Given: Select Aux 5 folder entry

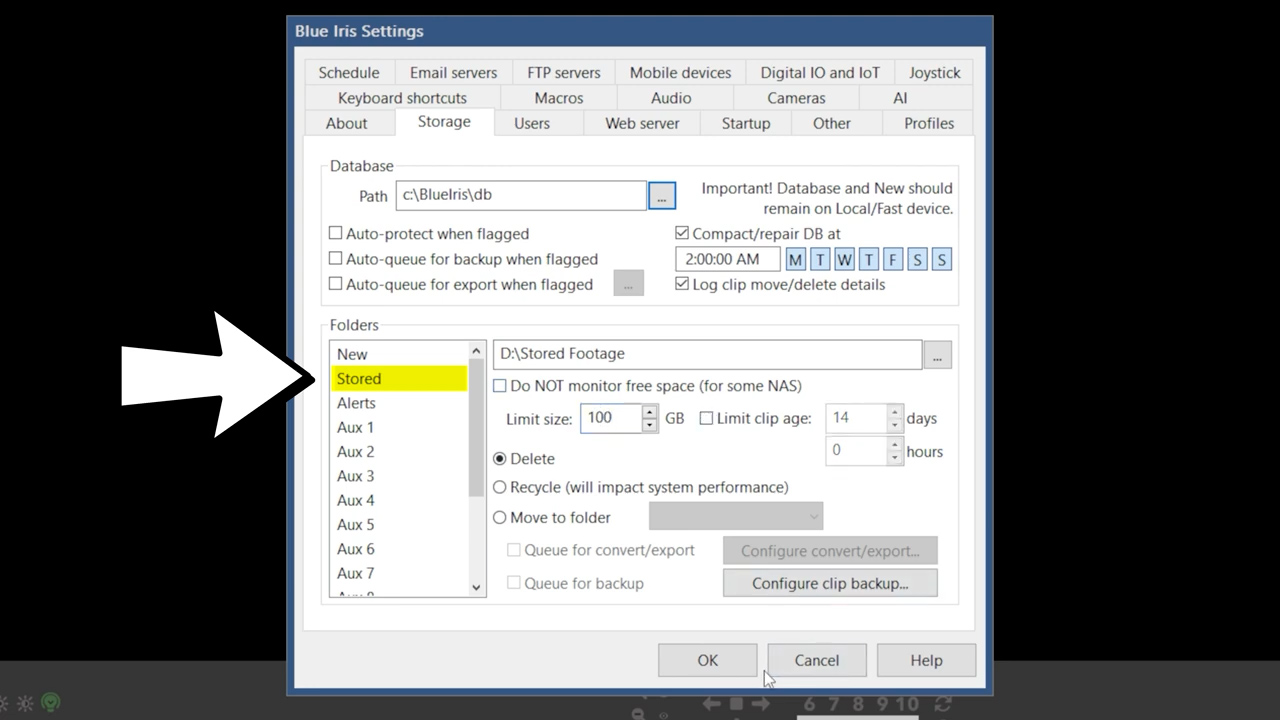Looking at the screenshot, I should (399, 524).
